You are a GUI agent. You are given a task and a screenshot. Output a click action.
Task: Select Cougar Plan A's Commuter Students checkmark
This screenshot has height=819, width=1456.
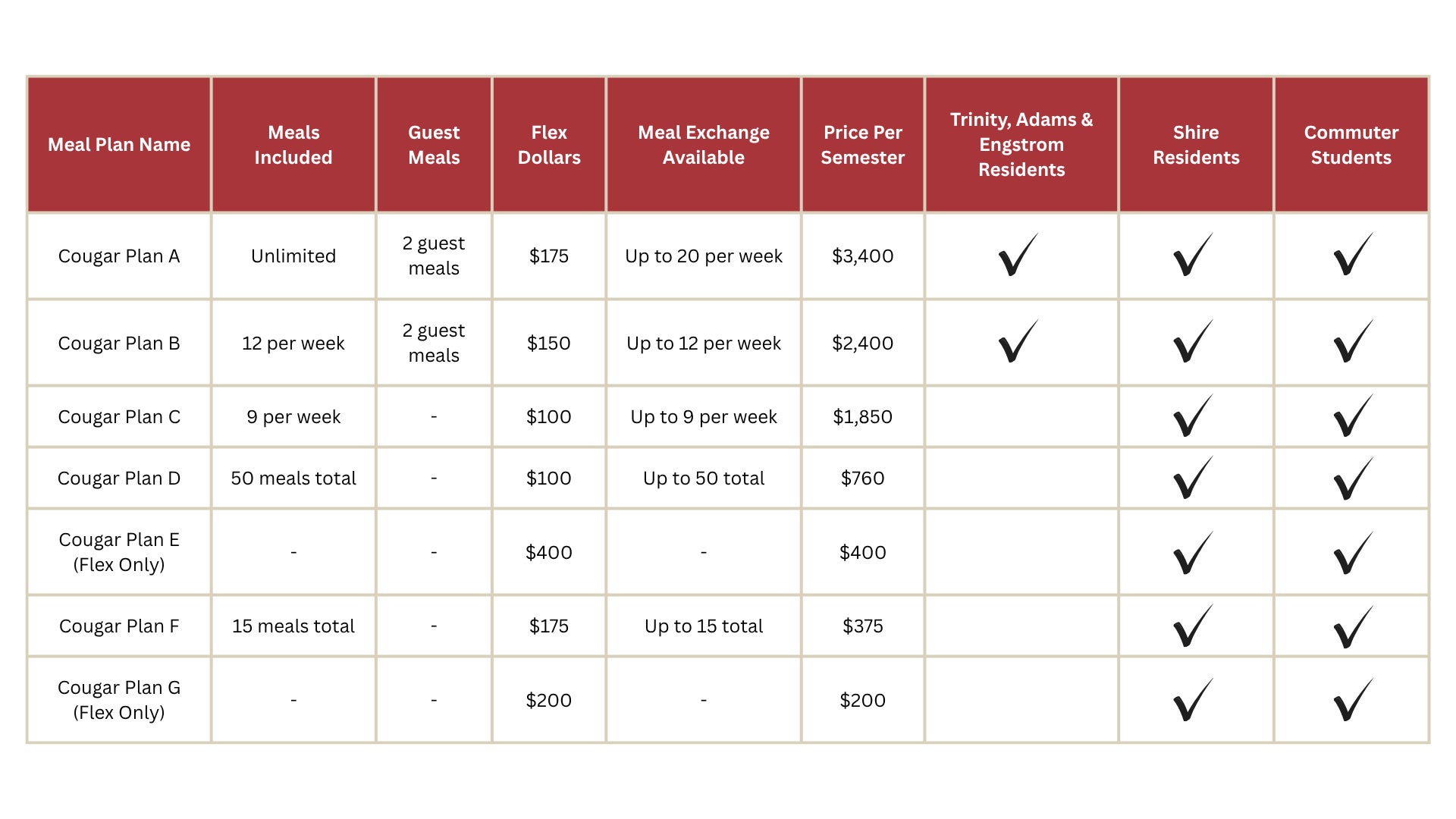point(1353,256)
